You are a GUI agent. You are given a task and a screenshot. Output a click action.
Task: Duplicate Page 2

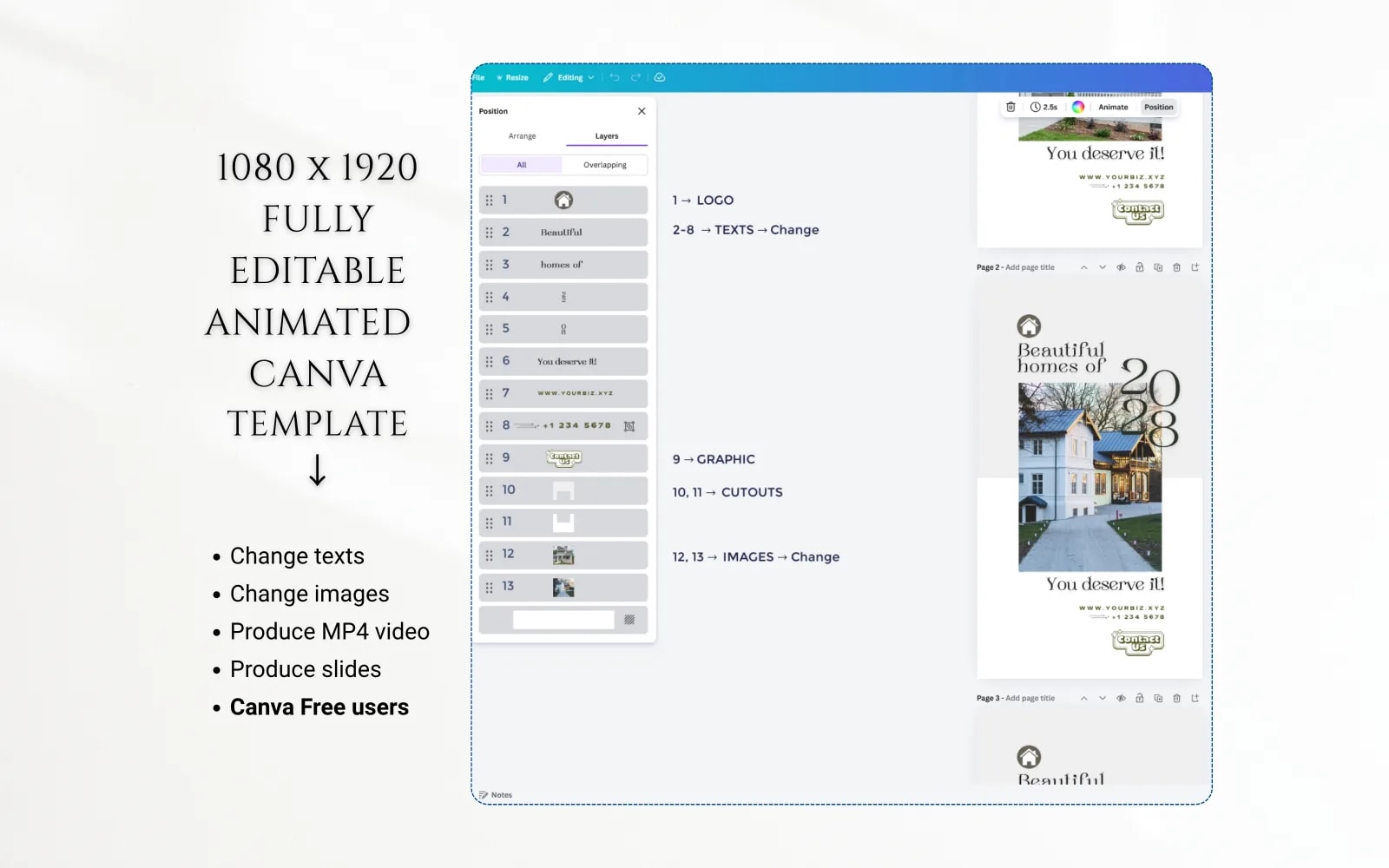[1158, 267]
